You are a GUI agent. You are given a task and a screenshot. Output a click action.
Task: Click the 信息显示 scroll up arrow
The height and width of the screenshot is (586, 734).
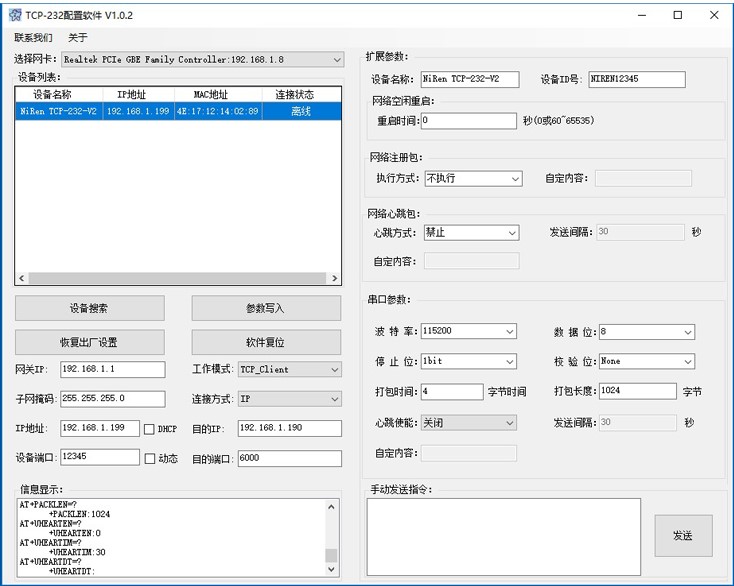tap(331, 506)
